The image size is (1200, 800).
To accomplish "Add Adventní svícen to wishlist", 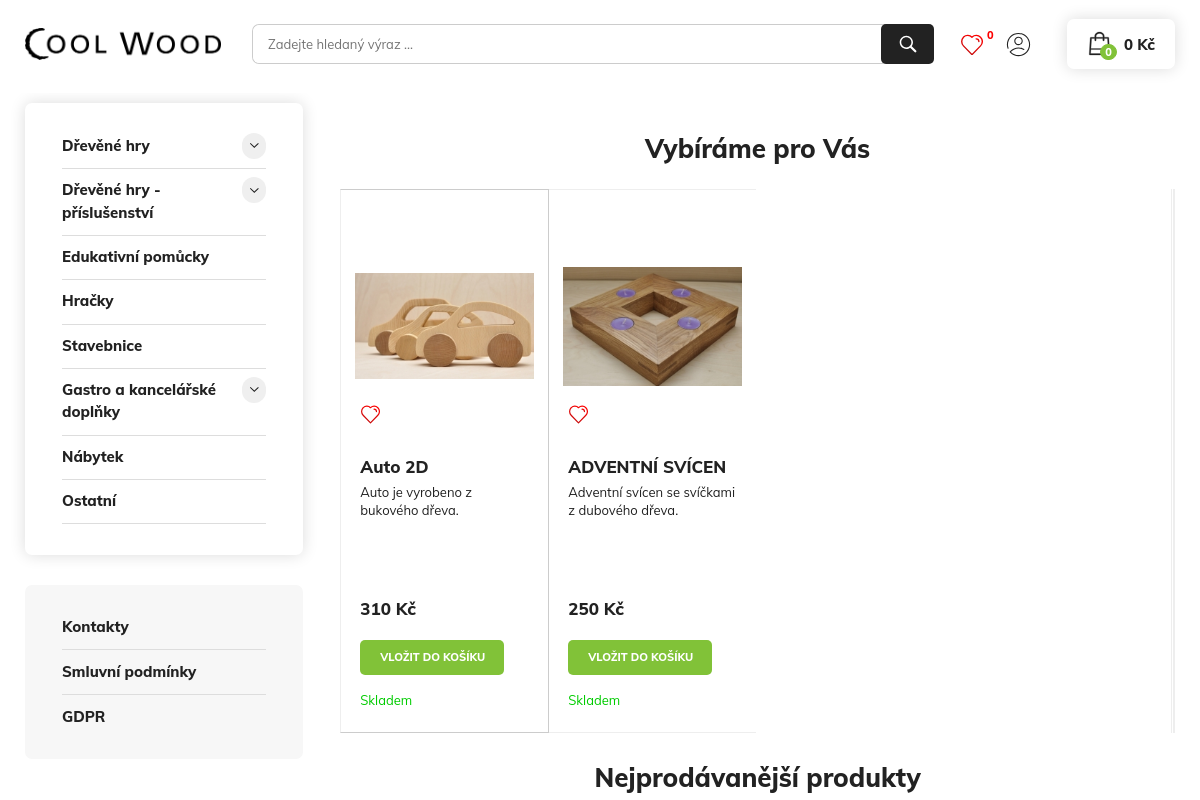I will pyautogui.click(x=578, y=414).
